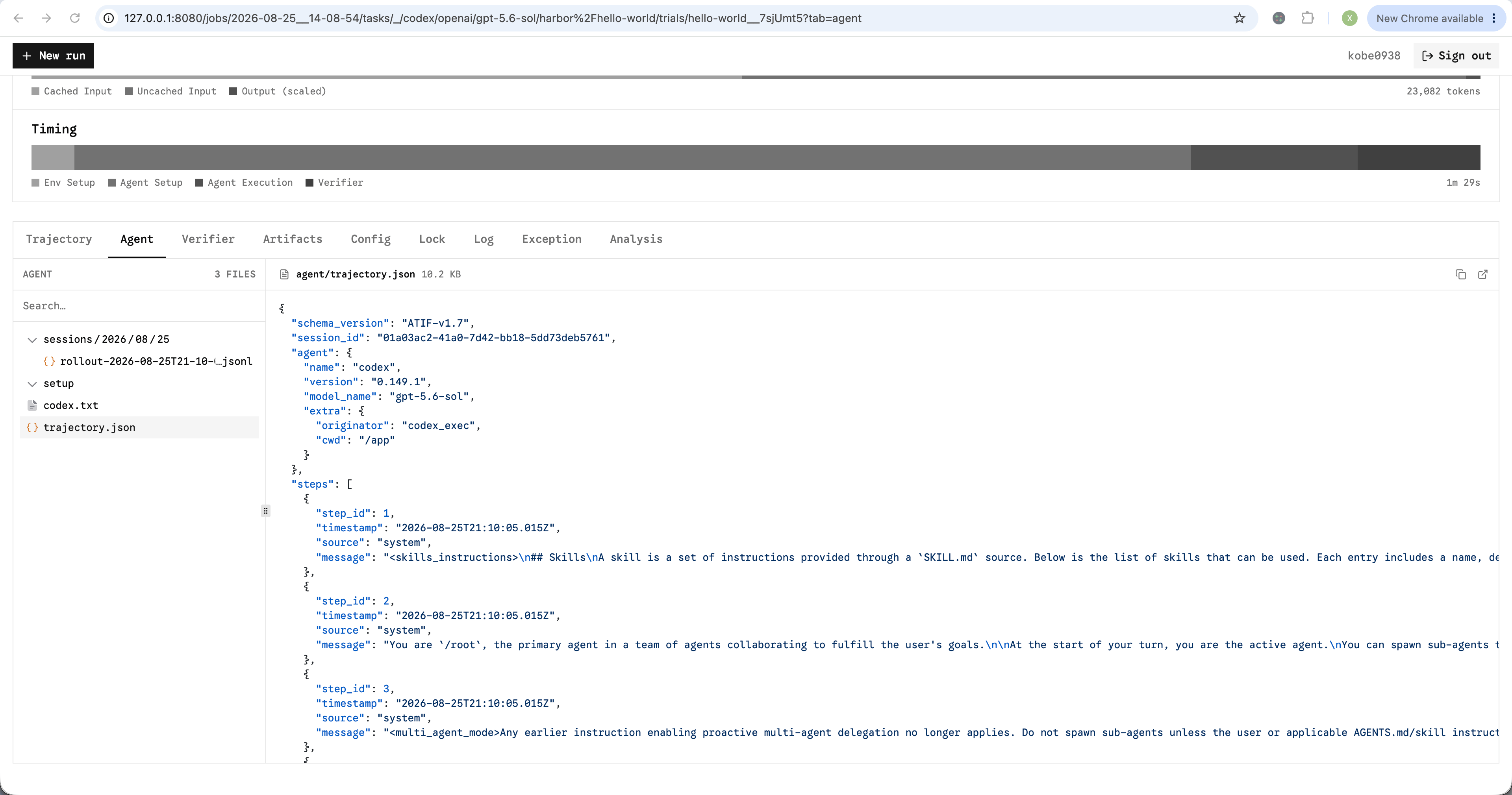Select the Agent tab

pyautogui.click(x=137, y=239)
